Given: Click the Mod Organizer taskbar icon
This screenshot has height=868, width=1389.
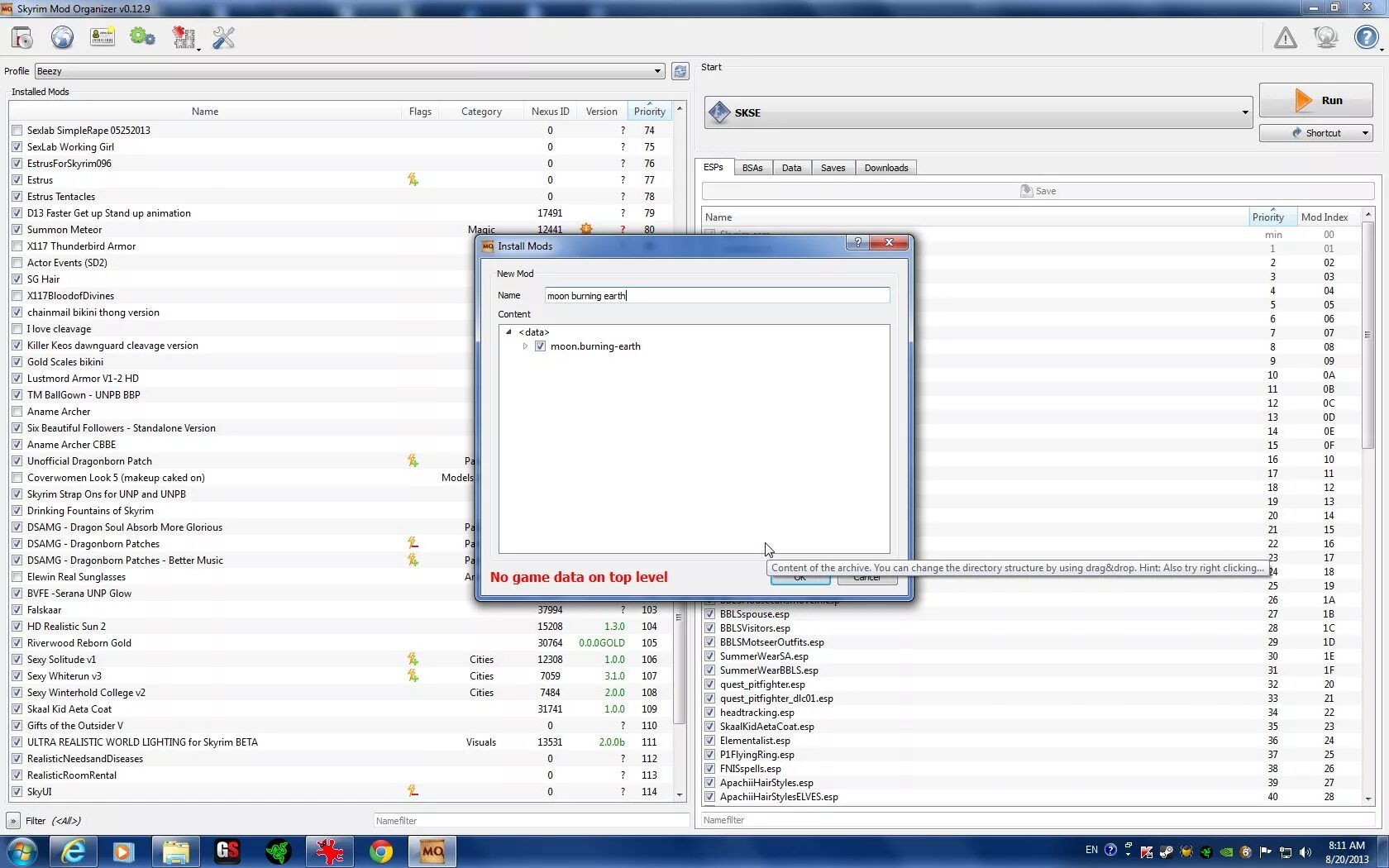Looking at the screenshot, I should pyautogui.click(x=432, y=851).
